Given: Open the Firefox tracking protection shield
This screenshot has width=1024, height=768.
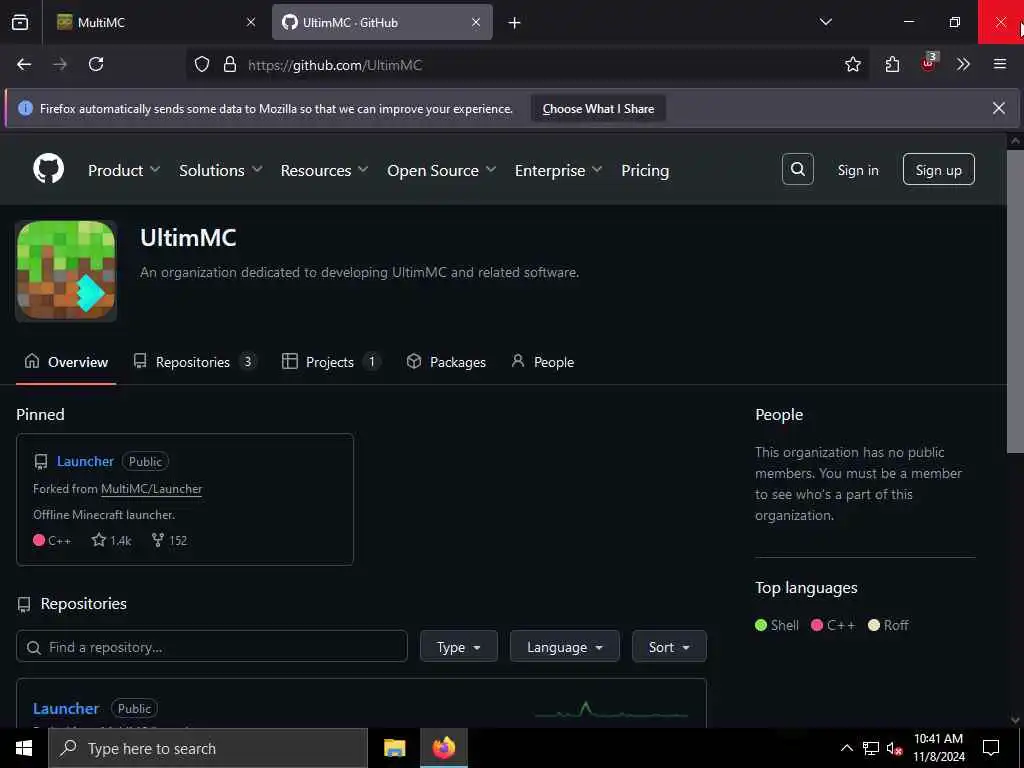Looking at the screenshot, I should coord(202,65).
